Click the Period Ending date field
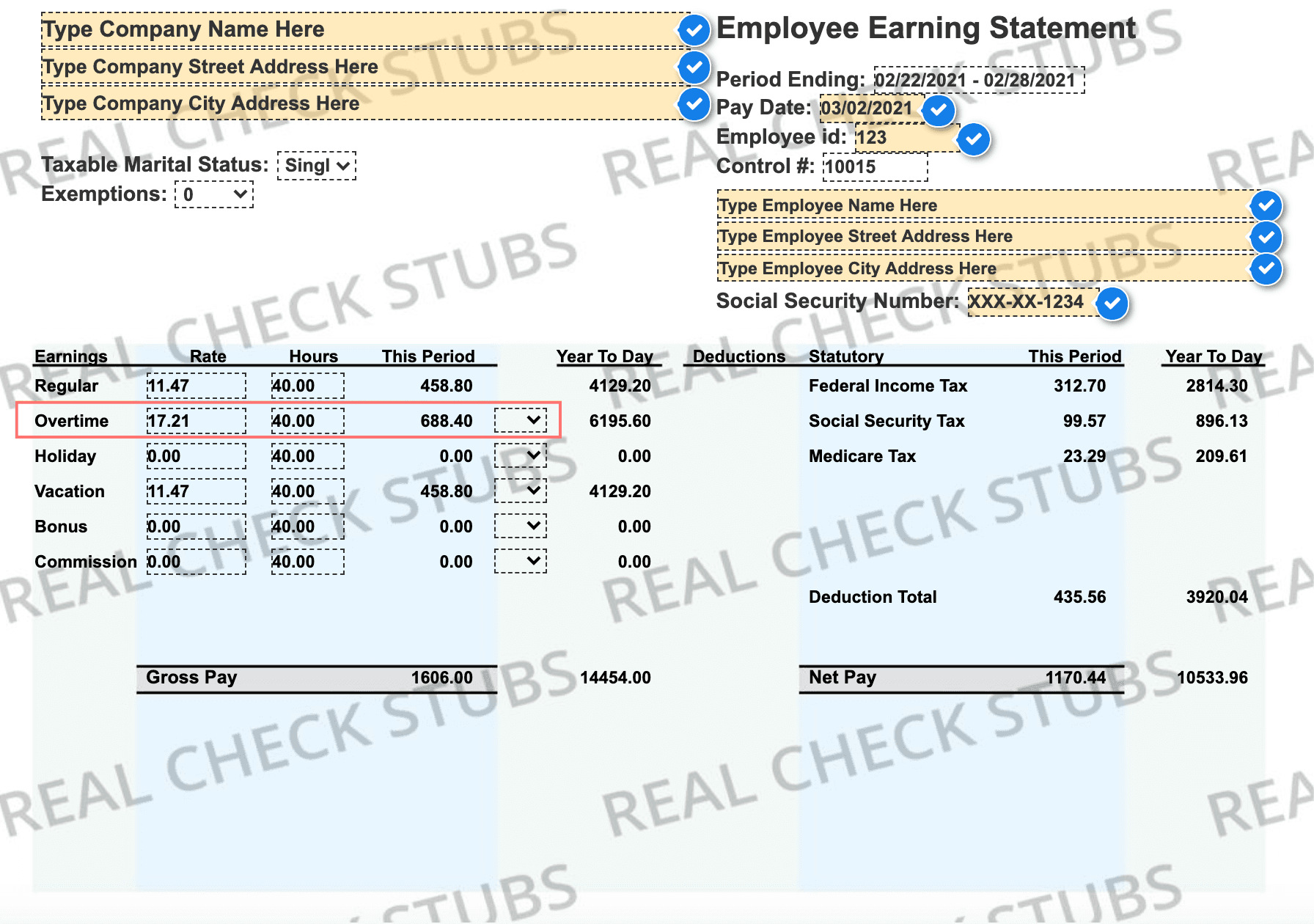The width and height of the screenshot is (1314, 924). (x=979, y=80)
